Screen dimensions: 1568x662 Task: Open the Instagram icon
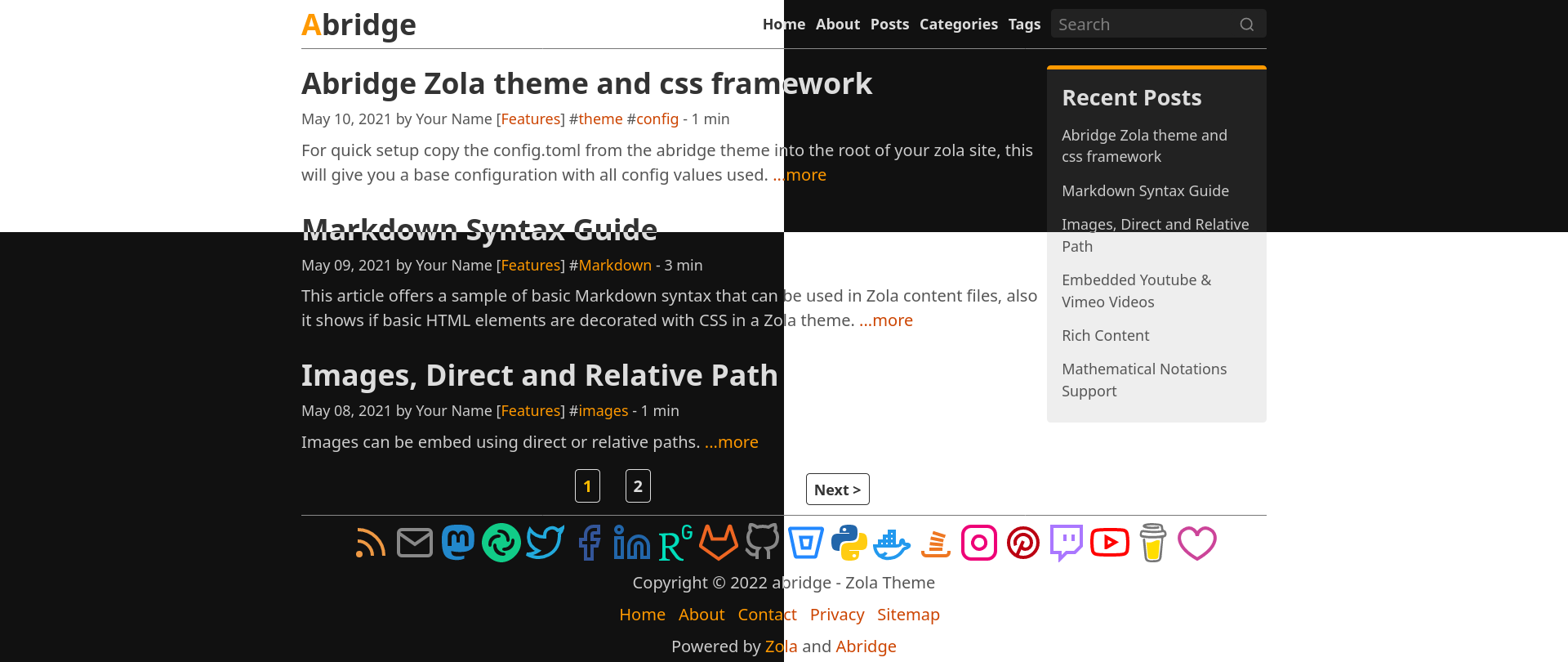979,543
